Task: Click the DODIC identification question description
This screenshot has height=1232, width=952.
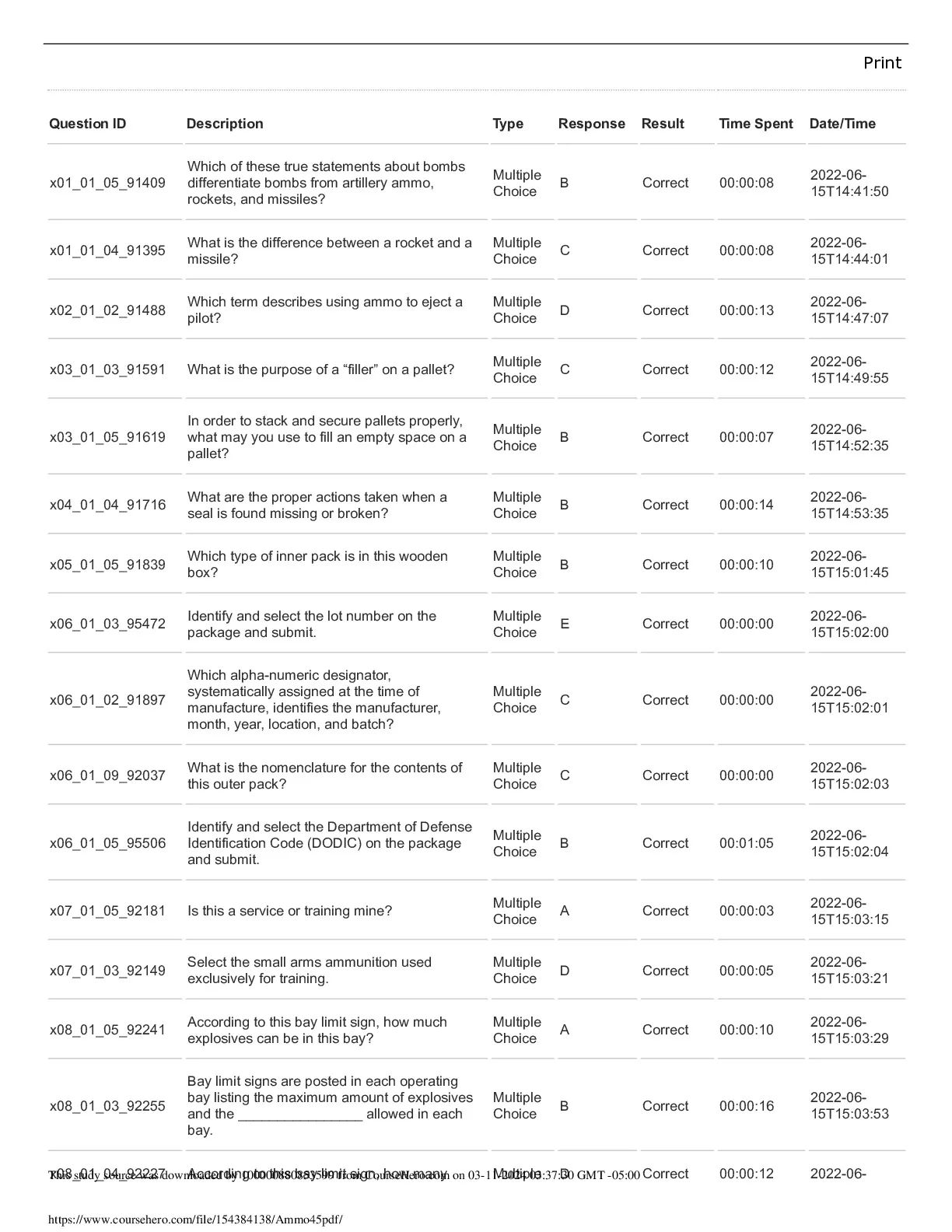Action: pos(330,843)
